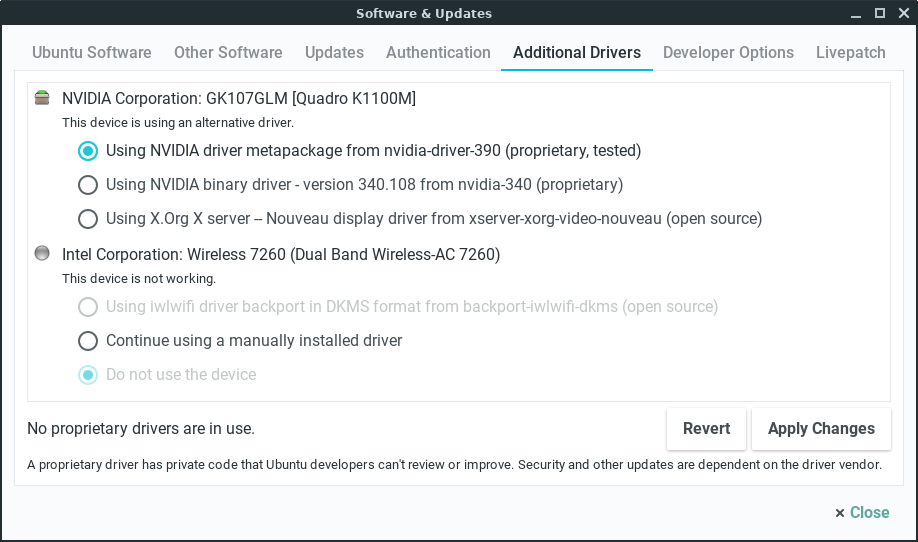The image size is (918, 542).
Task: Go to the Updates tab
Action: (x=334, y=53)
